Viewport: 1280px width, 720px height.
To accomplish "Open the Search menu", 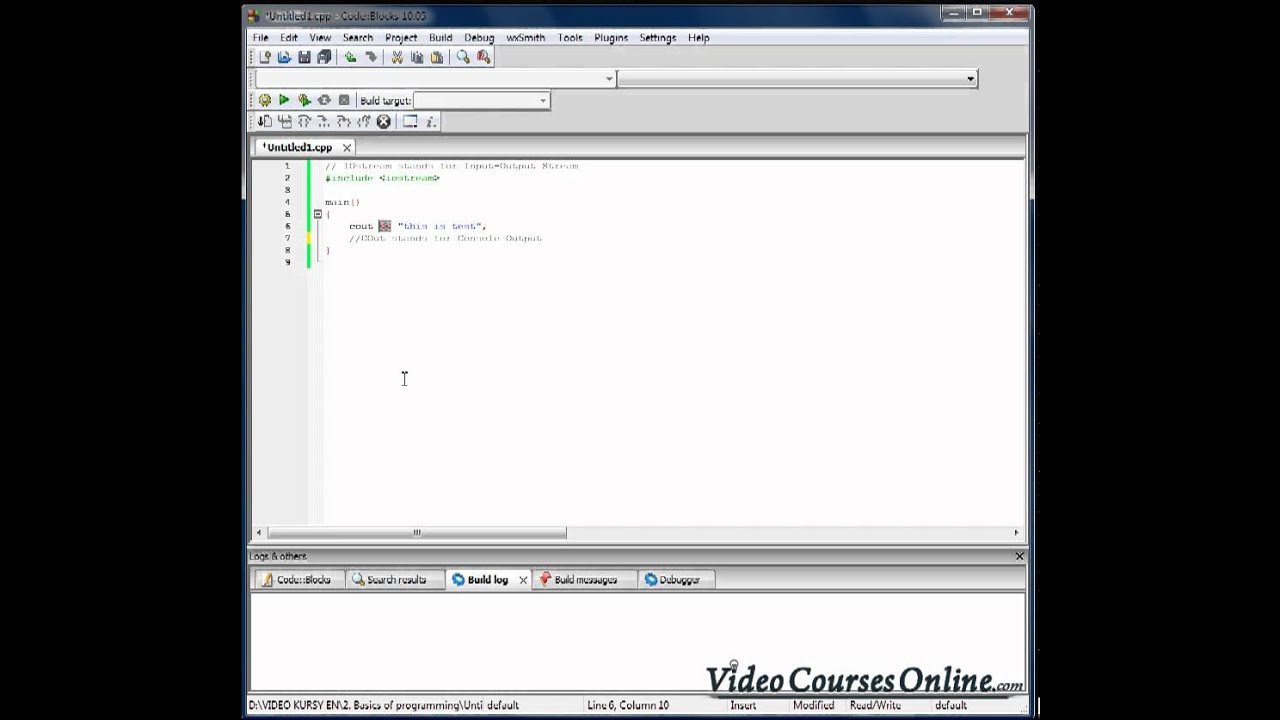I will tap(357, 38).
